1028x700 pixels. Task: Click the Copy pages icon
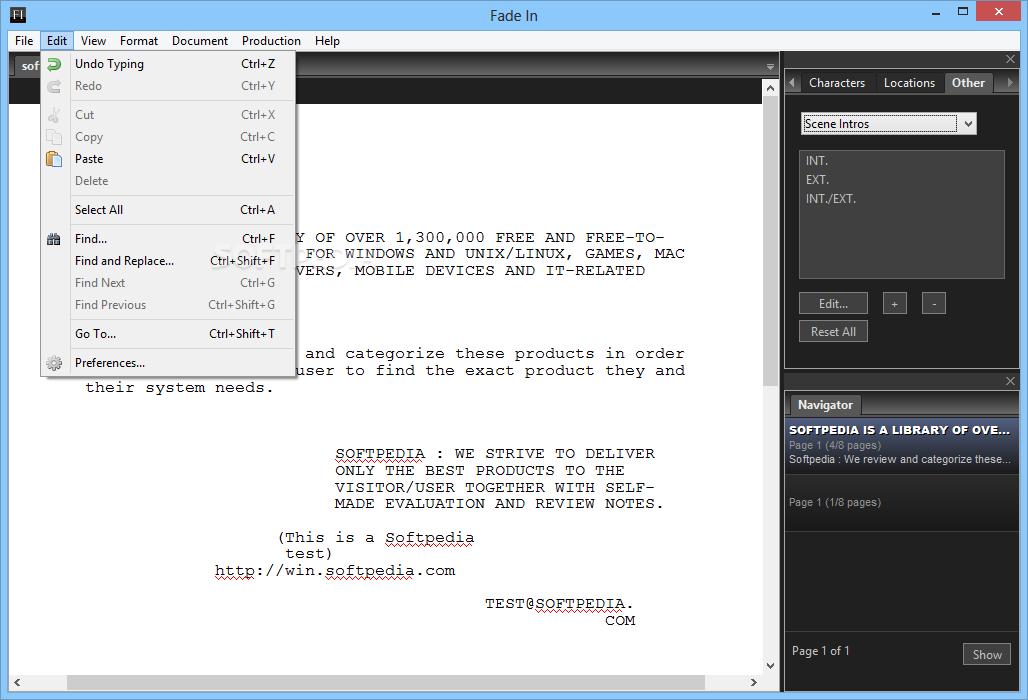54,137
